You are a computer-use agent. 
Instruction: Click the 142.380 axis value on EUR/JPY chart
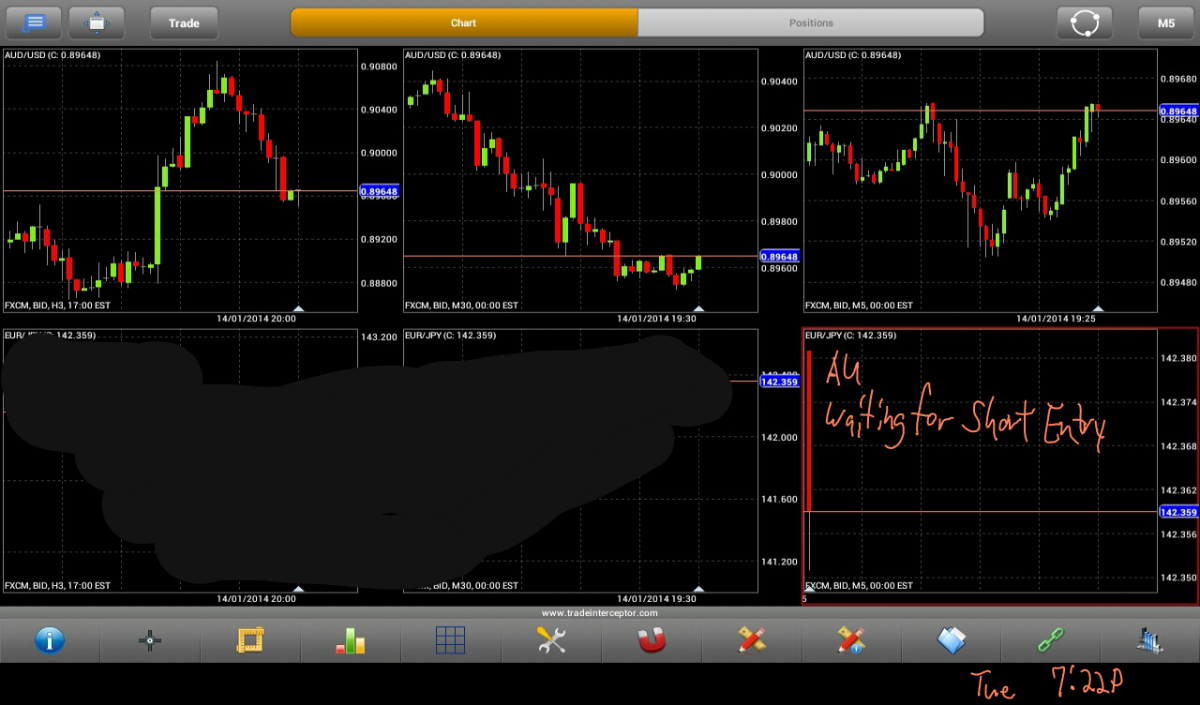click(x=1178, y=358)
